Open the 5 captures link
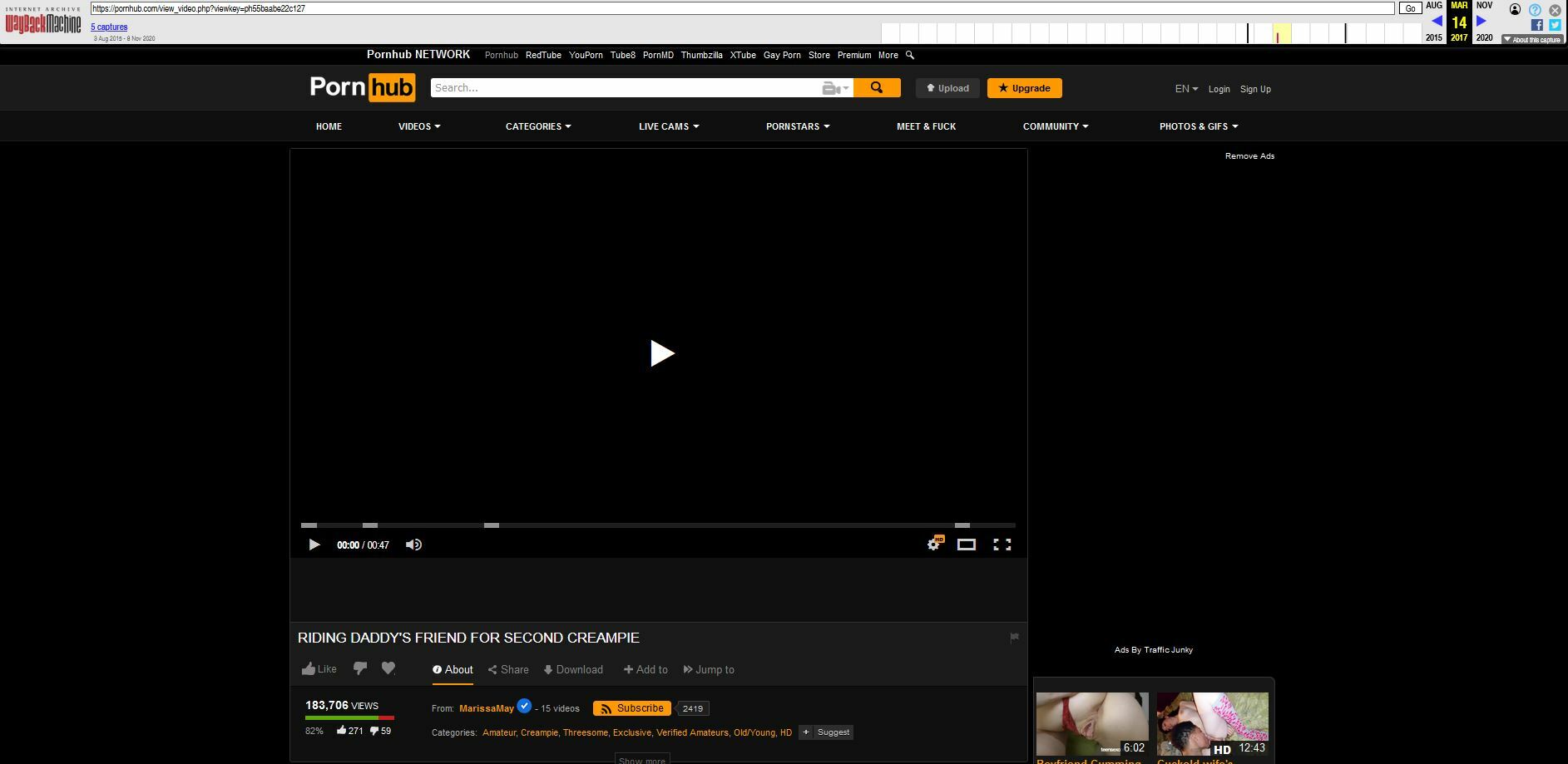The image size is (1568, 764). pos(109,27)
